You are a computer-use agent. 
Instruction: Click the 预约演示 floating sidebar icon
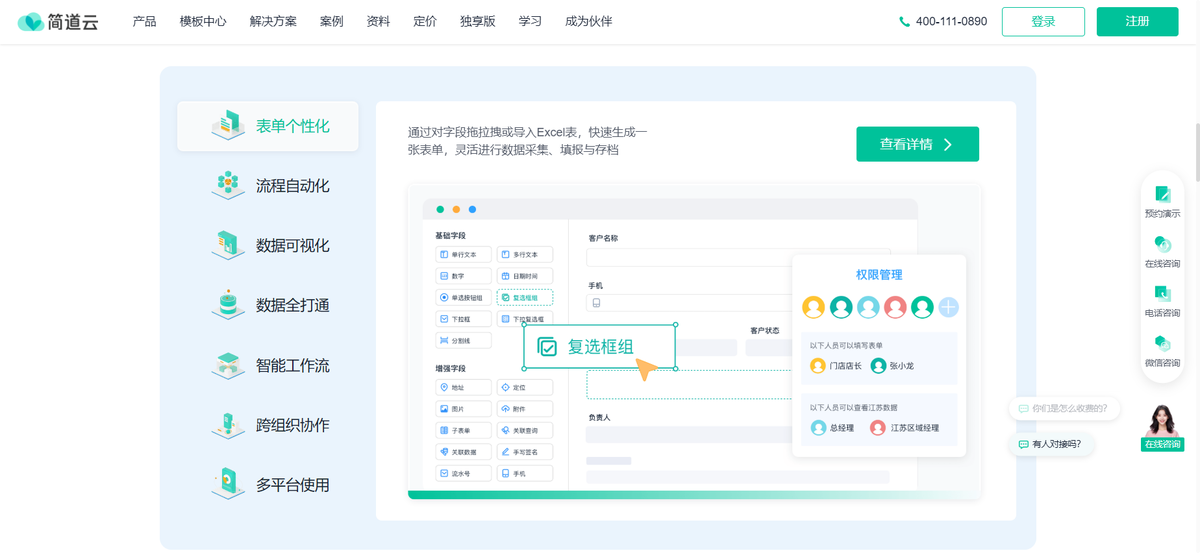[x=1162, y=195]
